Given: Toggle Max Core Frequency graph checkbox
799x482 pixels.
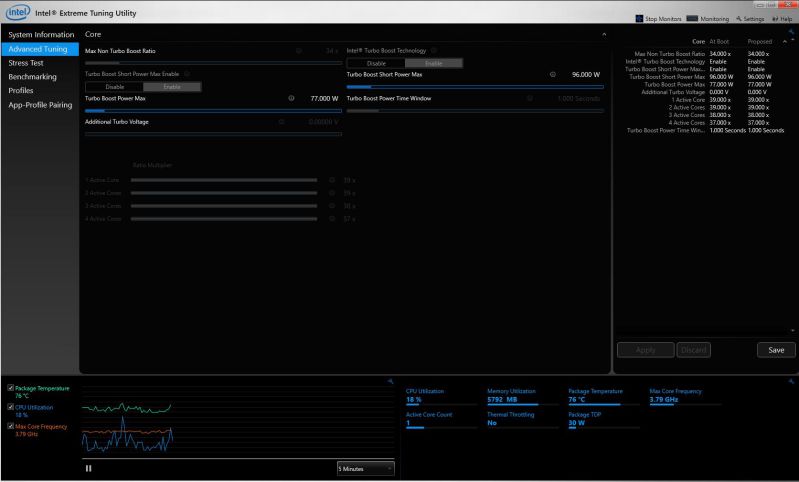Looking at the screenshot, I should click(11, 426).
